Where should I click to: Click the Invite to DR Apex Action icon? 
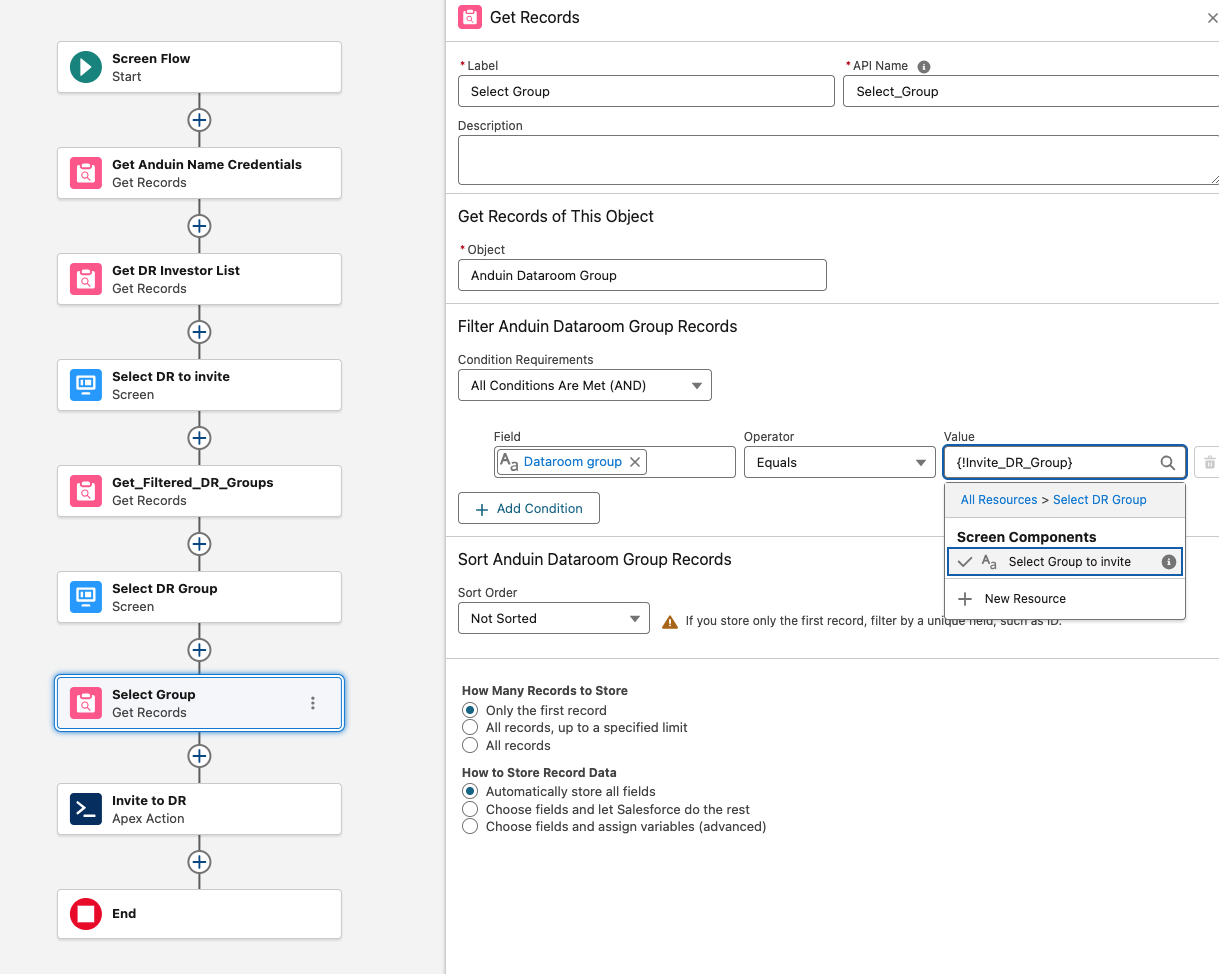pos(85,809)
